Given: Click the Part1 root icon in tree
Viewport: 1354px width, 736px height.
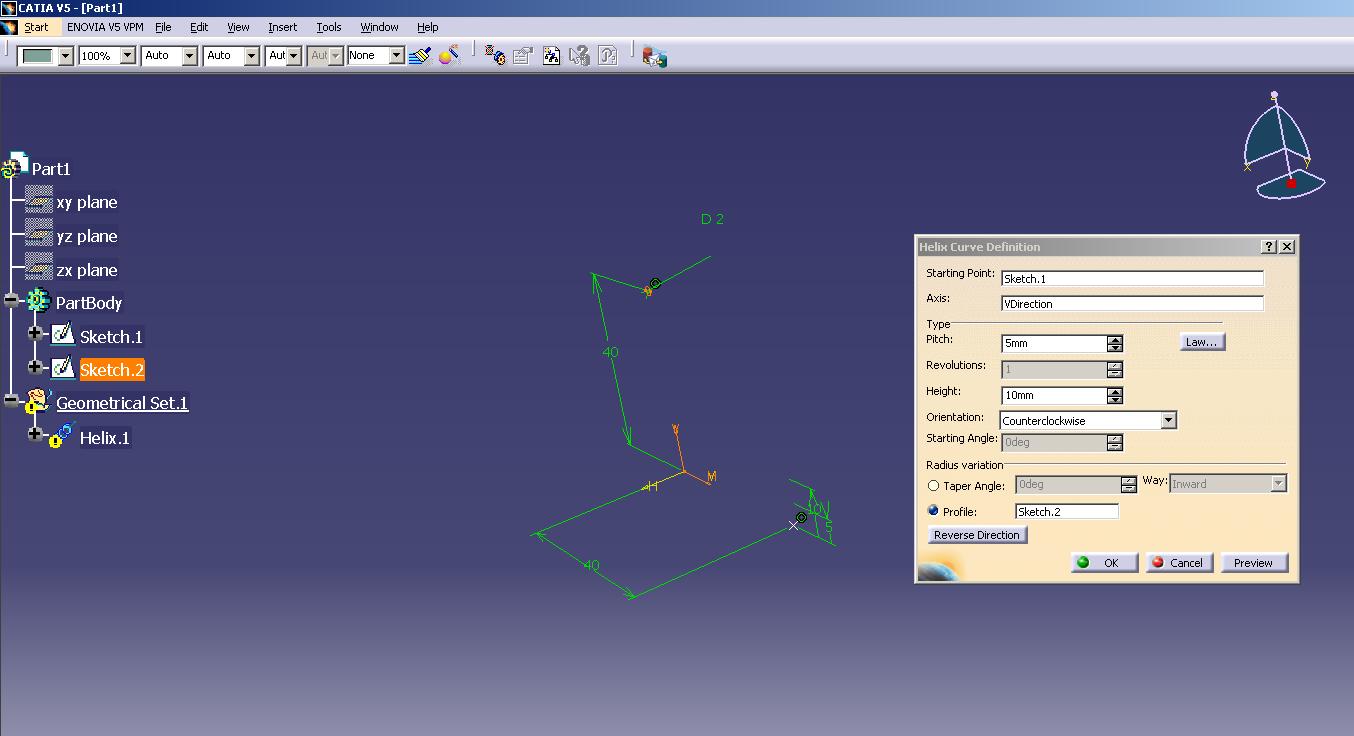Looking at the screenshot, I should 16,167.
